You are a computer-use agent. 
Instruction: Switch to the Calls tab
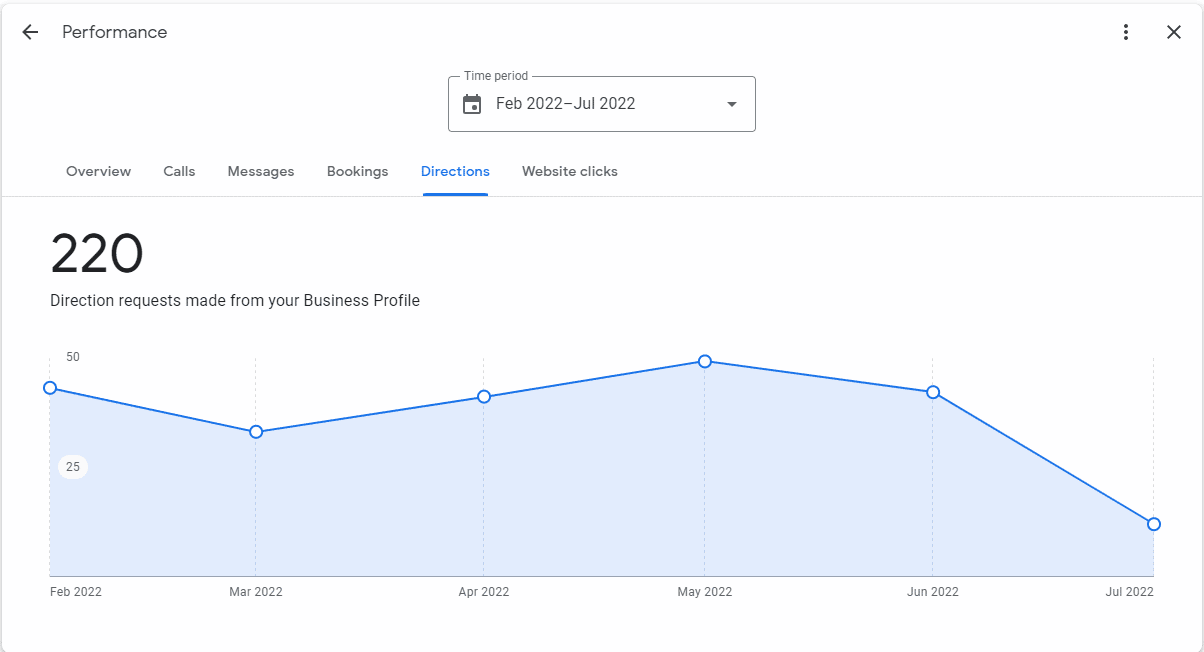(179, 171)
